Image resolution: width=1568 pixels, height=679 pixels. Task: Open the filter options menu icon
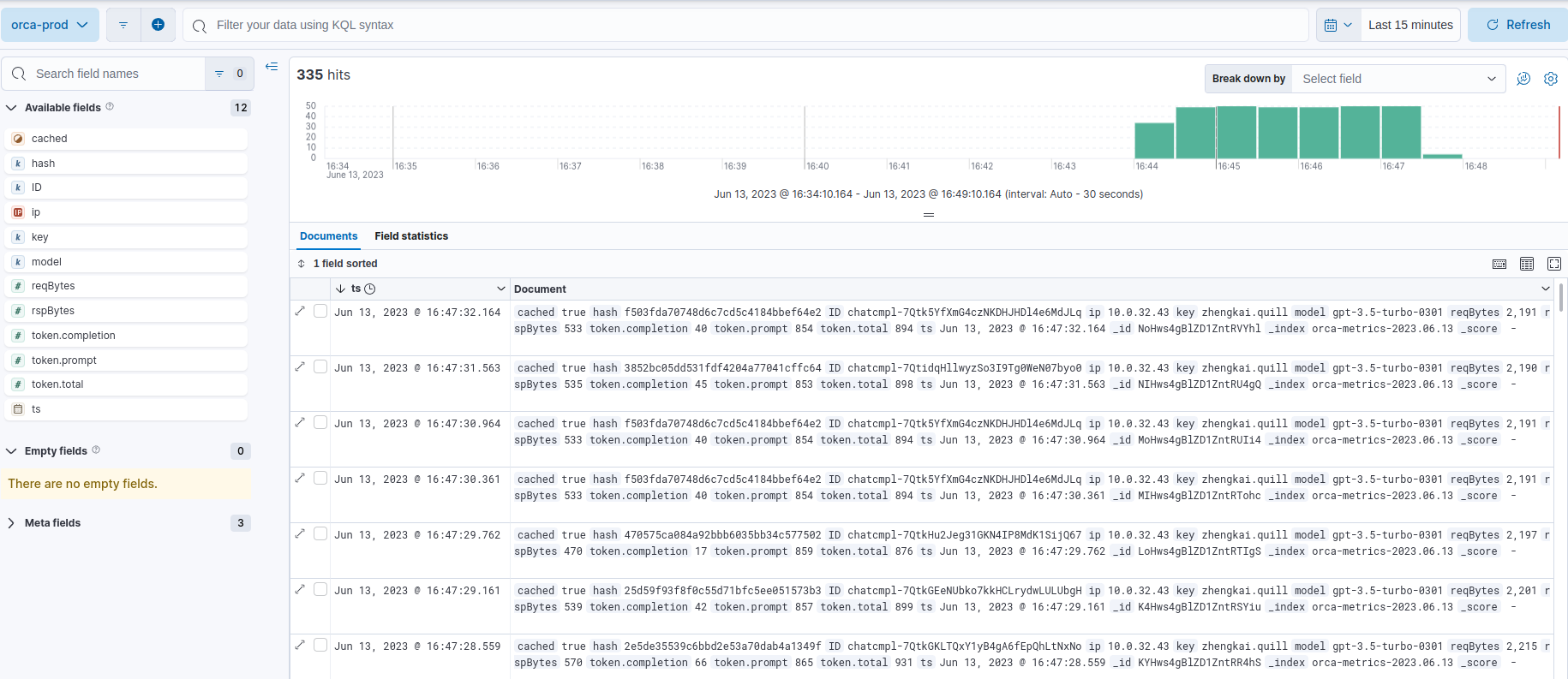(x=123, y=25)
